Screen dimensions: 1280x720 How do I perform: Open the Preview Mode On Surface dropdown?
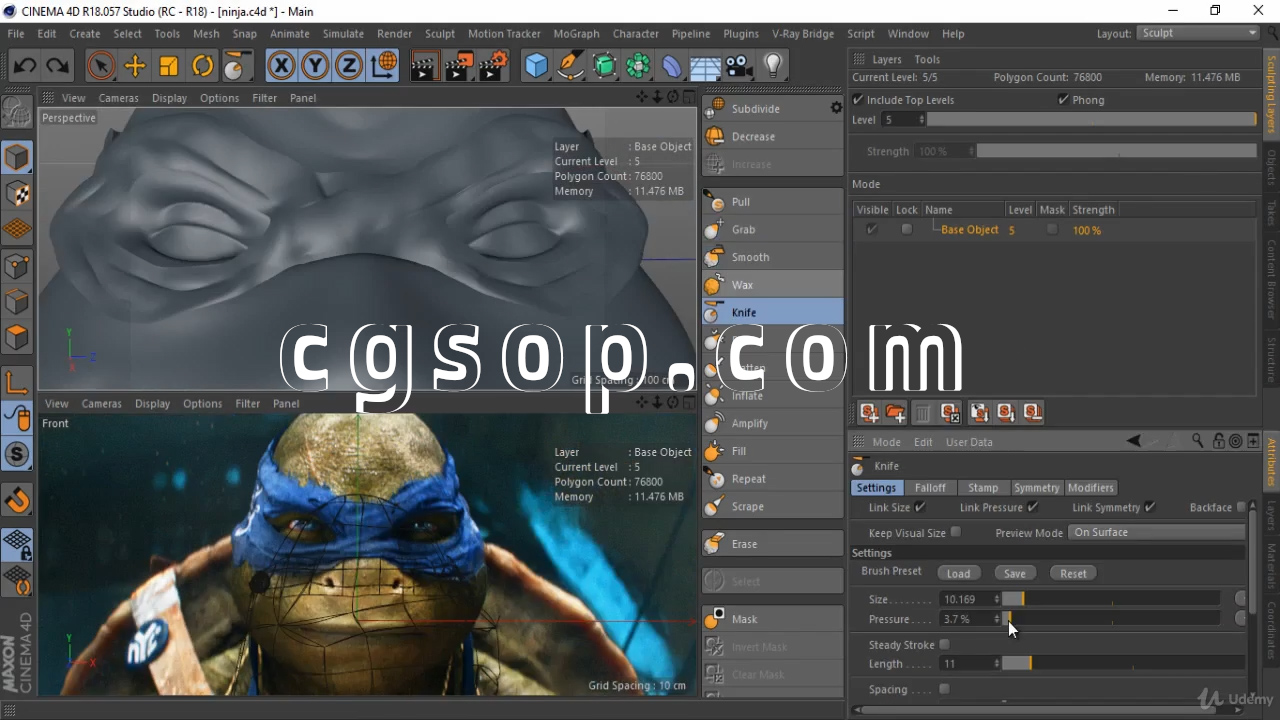coord(1157,533)
